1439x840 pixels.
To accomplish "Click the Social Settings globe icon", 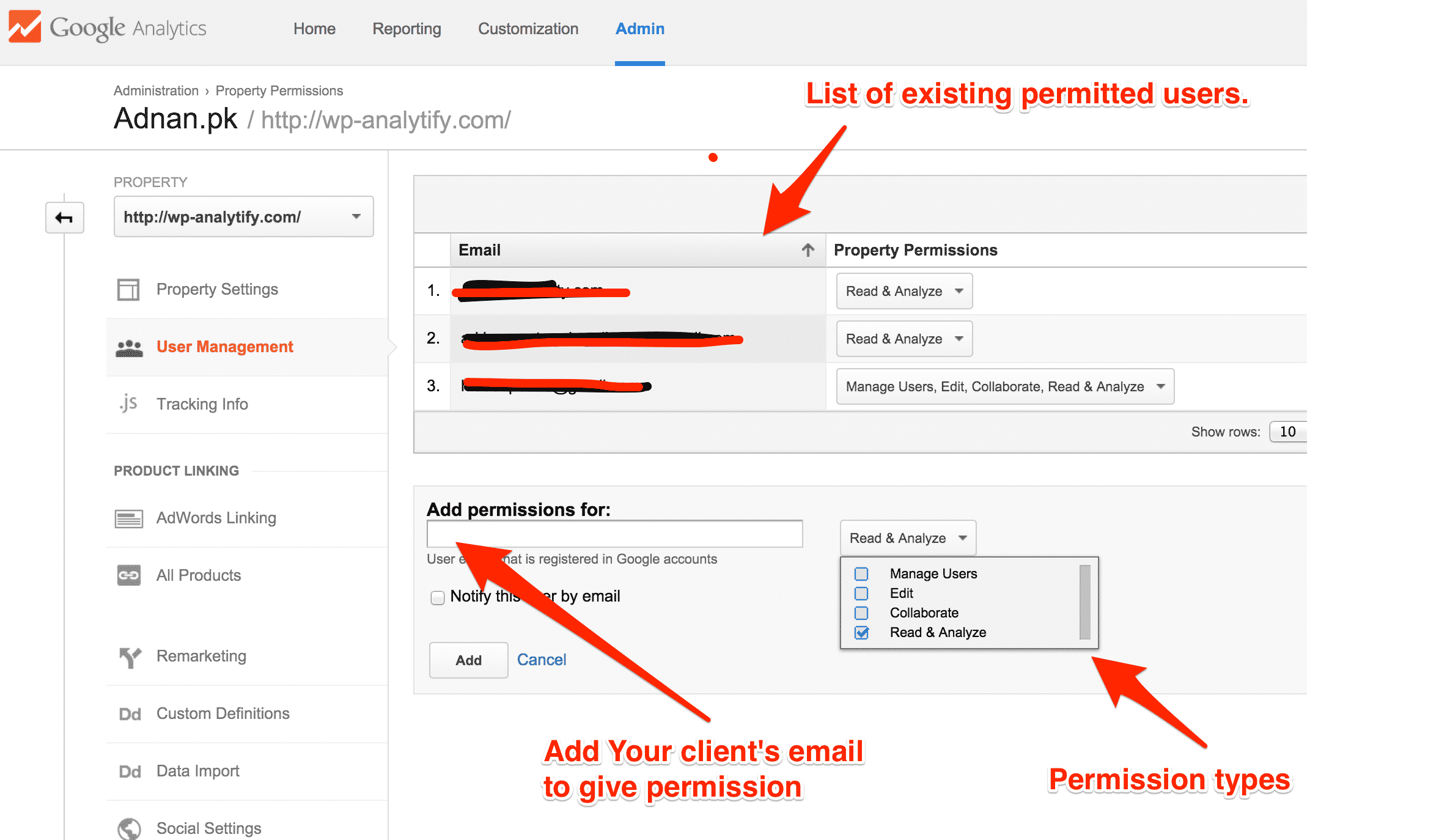I will 129,828.
